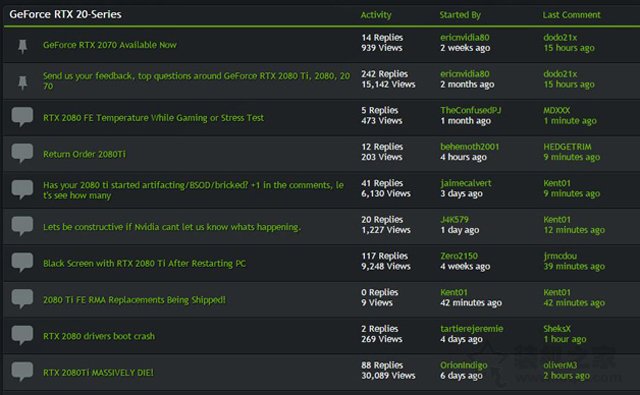Image resolution: width=640 pixels, height=395 pixels.
Task: Open the GeForce RTX 20-Series forum heading
Action: tap(65, 14)
